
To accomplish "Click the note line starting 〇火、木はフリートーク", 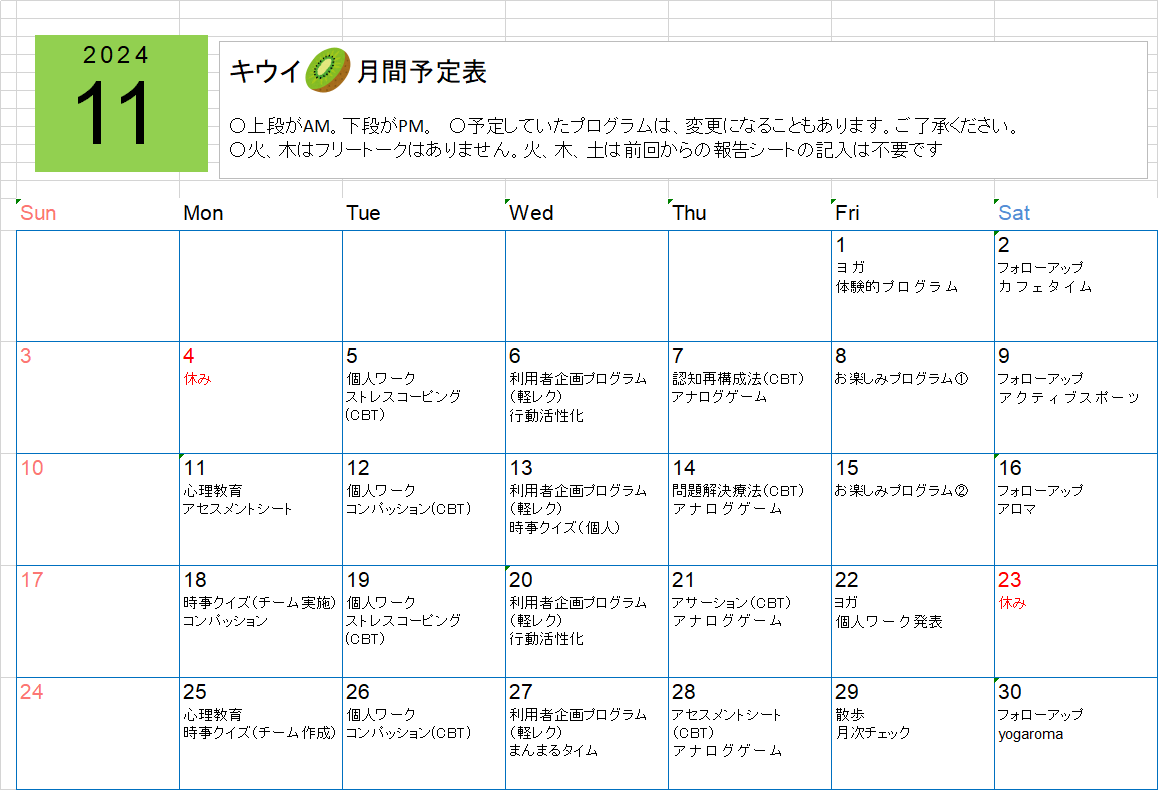I will click(586, 150).
